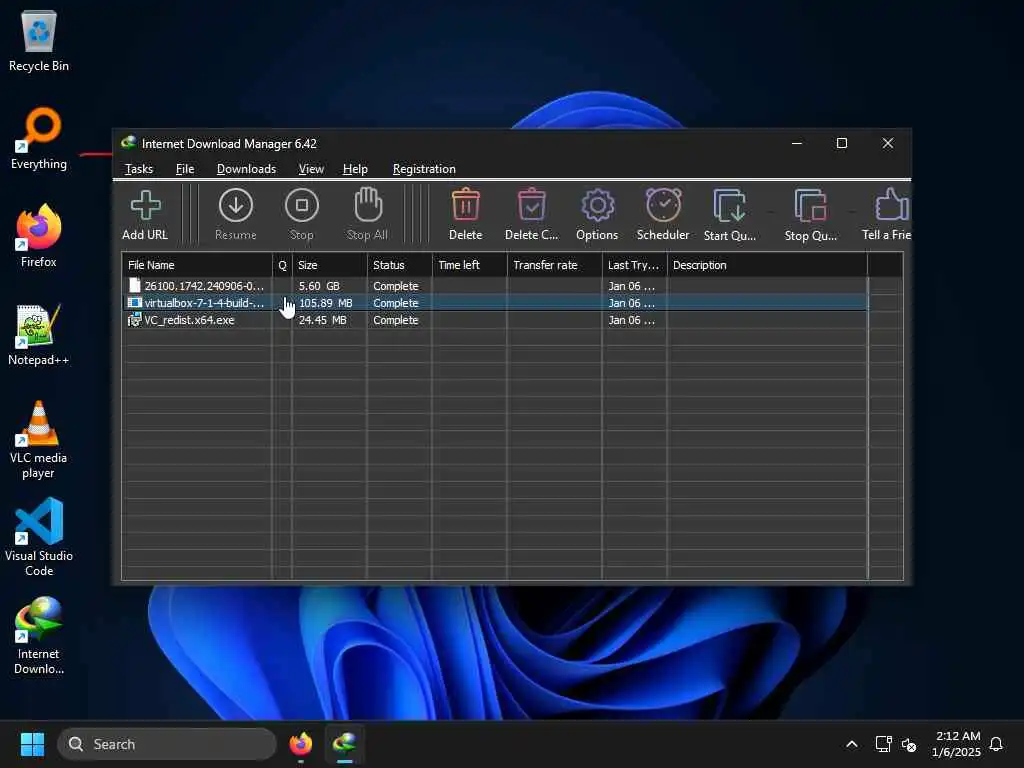This screenshot has width=1024, height=768.
Task: Click the IDM taskbar icon
Action: pos(345,744)
